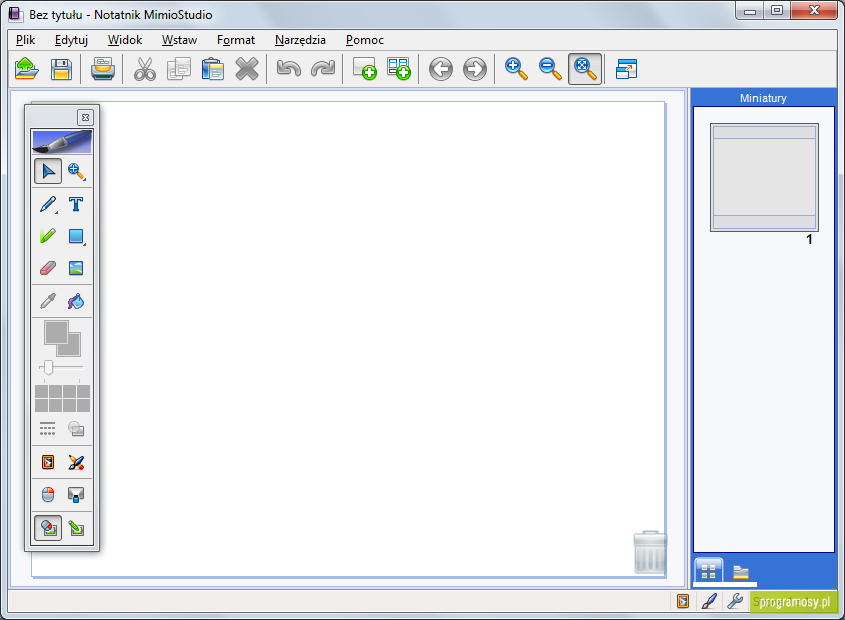Image resolution: width=845 pixels, height=620 pixels.
Task: Click the brush banner atop tools palette
Action: 62,142
